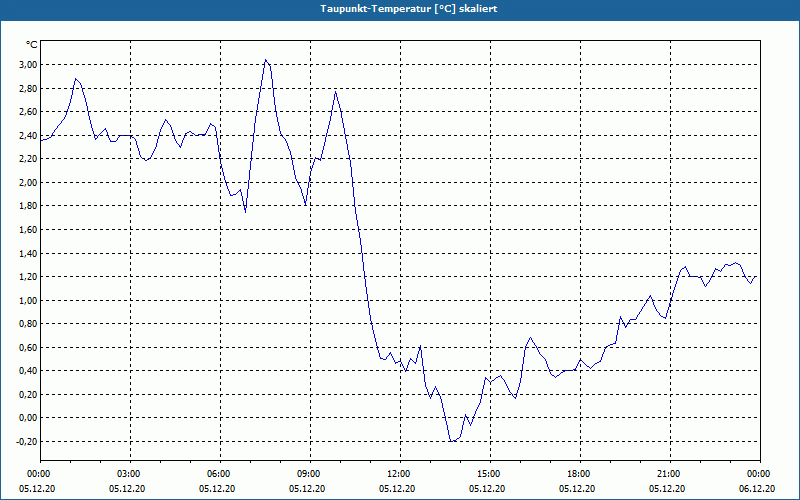
Task: Click the 1,00 y-axis value
Action: [29, 300]
